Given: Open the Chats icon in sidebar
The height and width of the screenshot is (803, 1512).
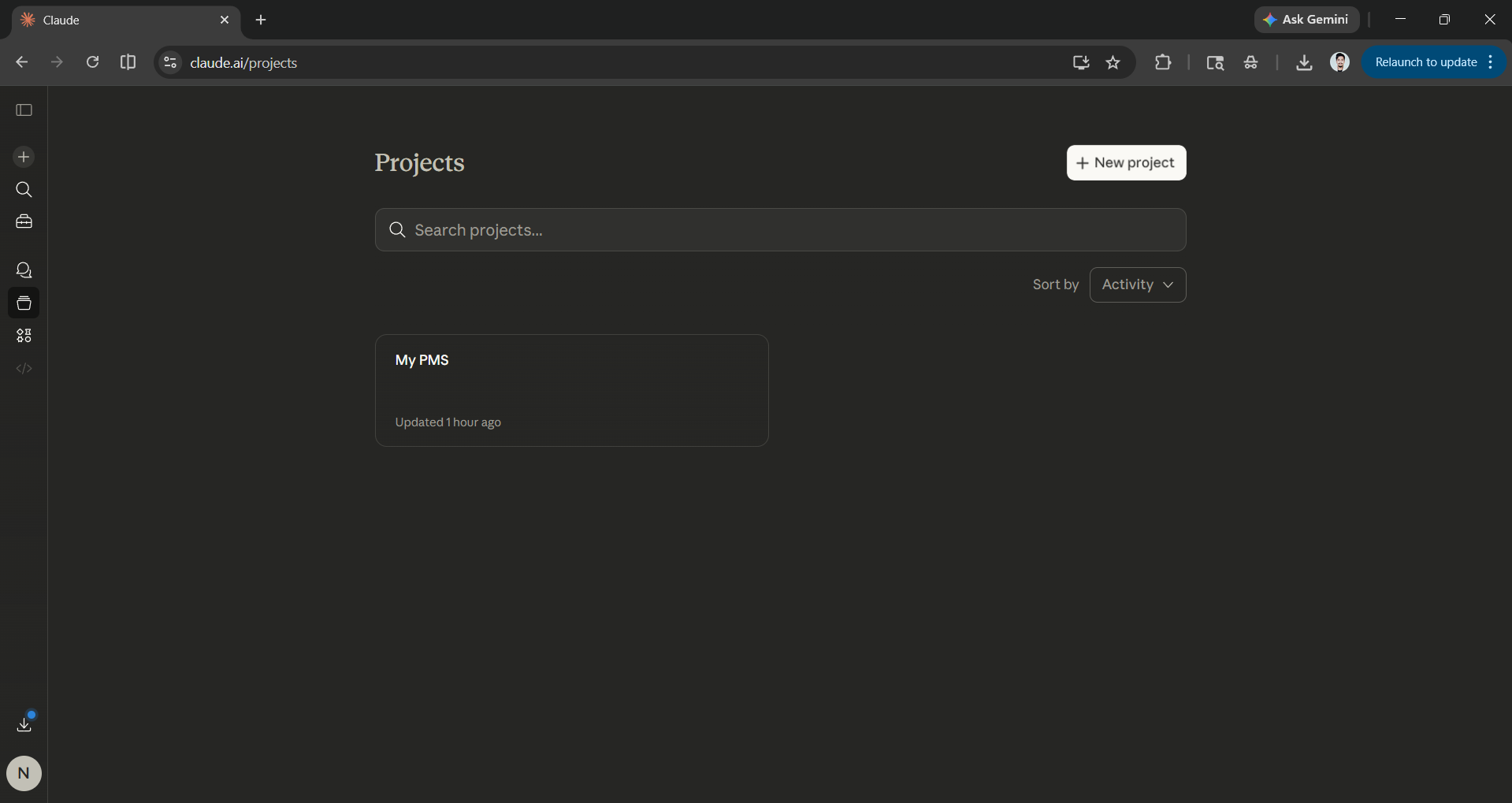Looking at the screenshot, I should 24,270.
